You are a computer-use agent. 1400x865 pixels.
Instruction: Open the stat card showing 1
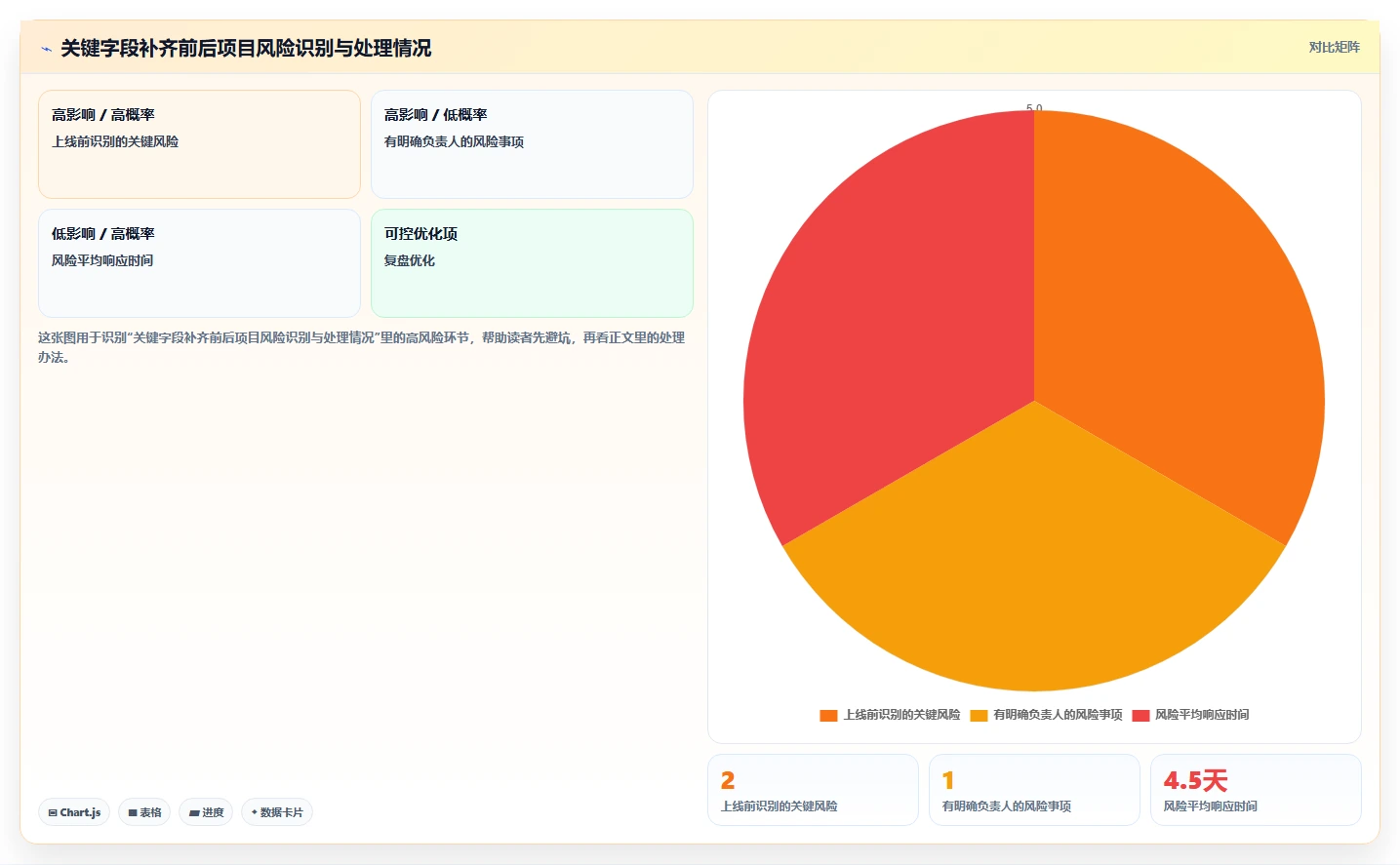click(1034, 790)
